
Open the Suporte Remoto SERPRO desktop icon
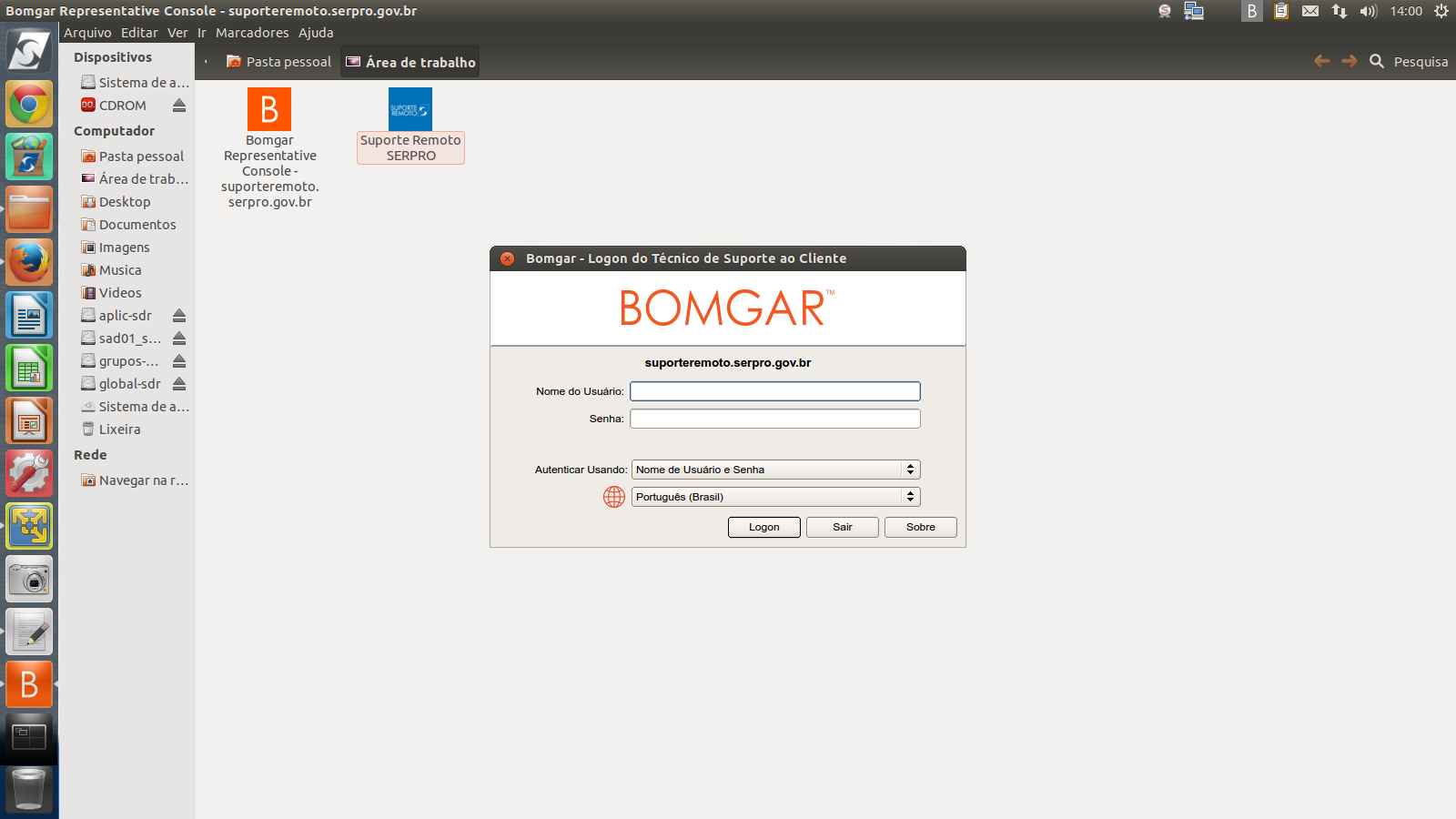click(x=409, y=110)
